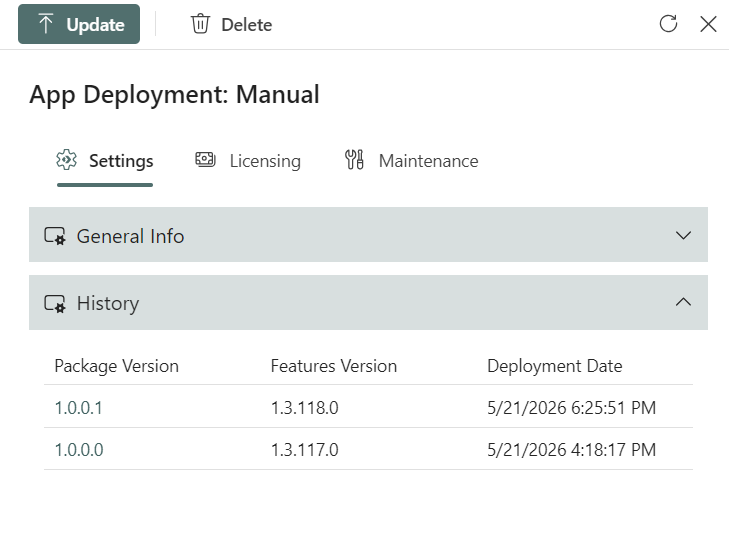Select features version 1.3.118.0 cell
The image size is (729, 536).
pos(305,408)
